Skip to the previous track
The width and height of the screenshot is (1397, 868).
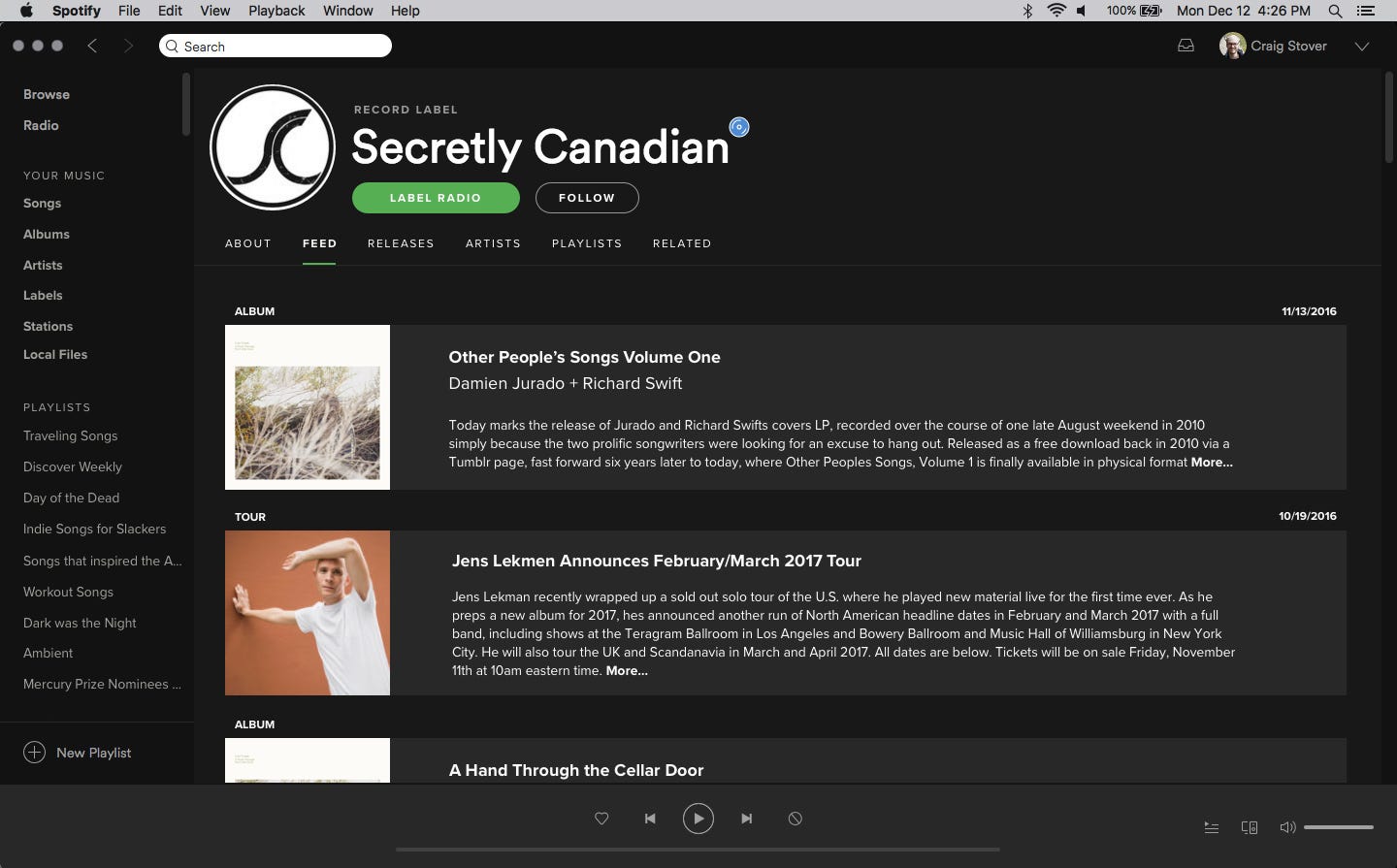point(650,819)
